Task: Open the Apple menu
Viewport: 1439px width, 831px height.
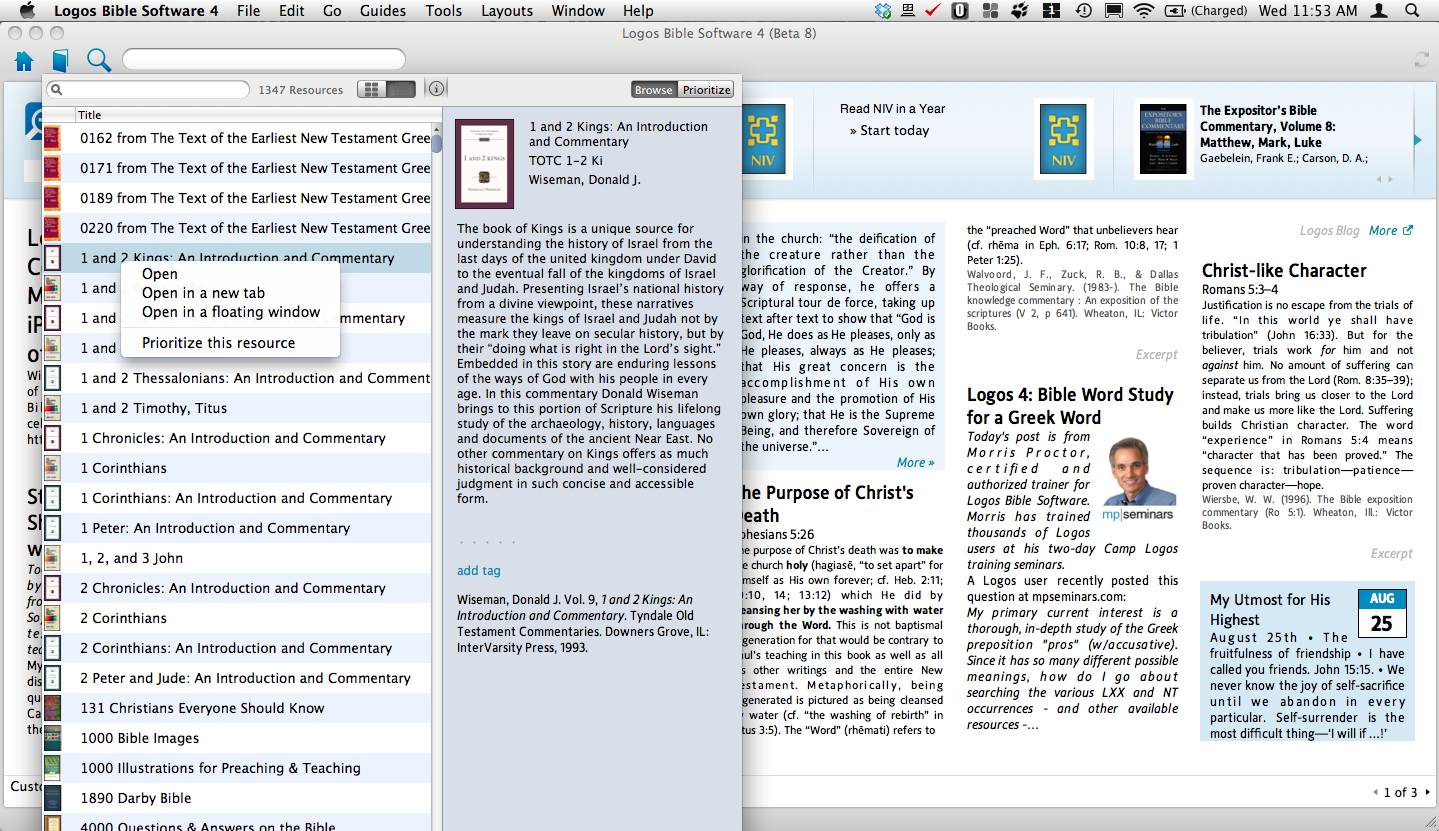Action: (27, 11)
